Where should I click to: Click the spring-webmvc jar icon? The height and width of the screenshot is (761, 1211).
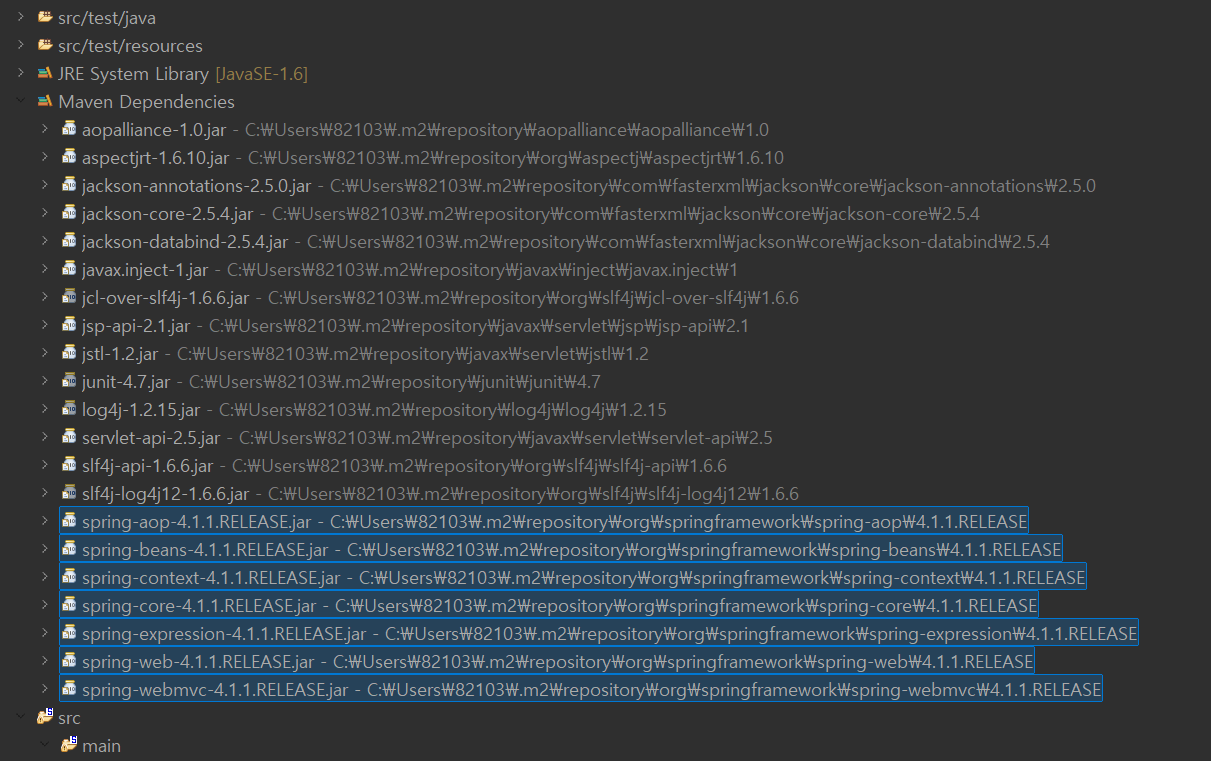69,689
